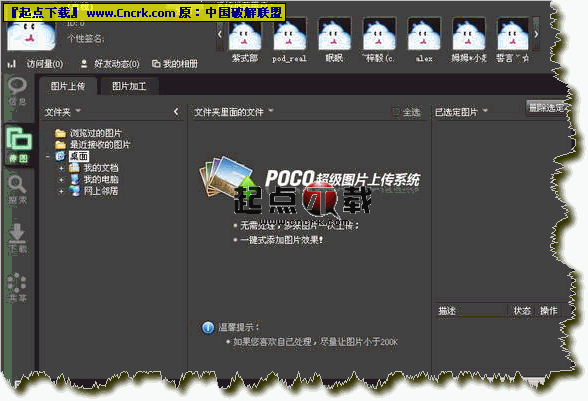Click the 温馨提示 info icon
The height and width of the screenshot is (401, 588).
coord(208,327)
